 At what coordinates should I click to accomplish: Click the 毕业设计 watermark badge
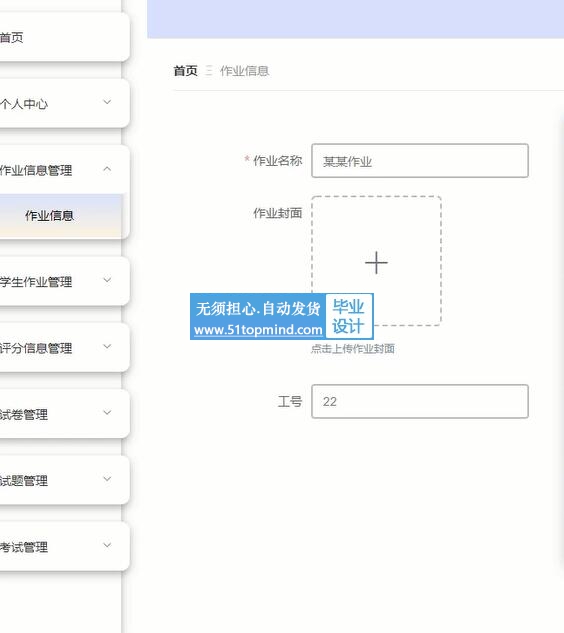pos(348,316)
